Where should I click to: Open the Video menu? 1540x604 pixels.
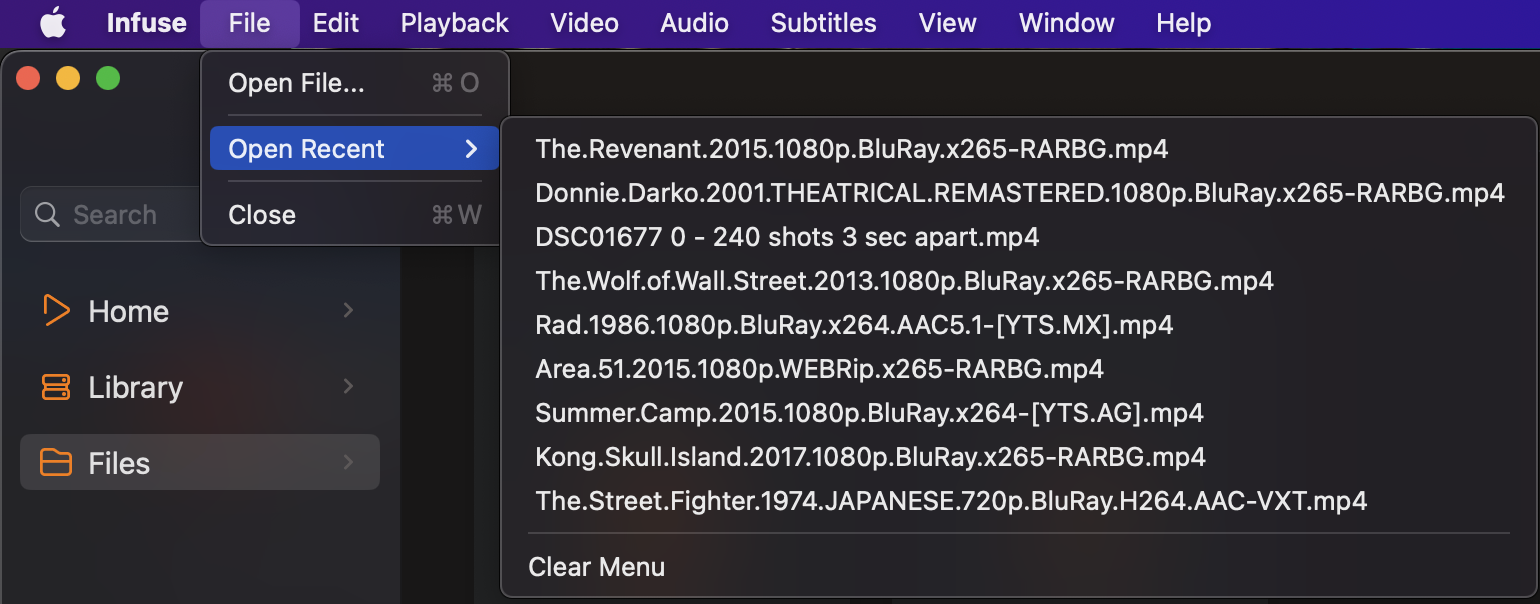point(584,23)
